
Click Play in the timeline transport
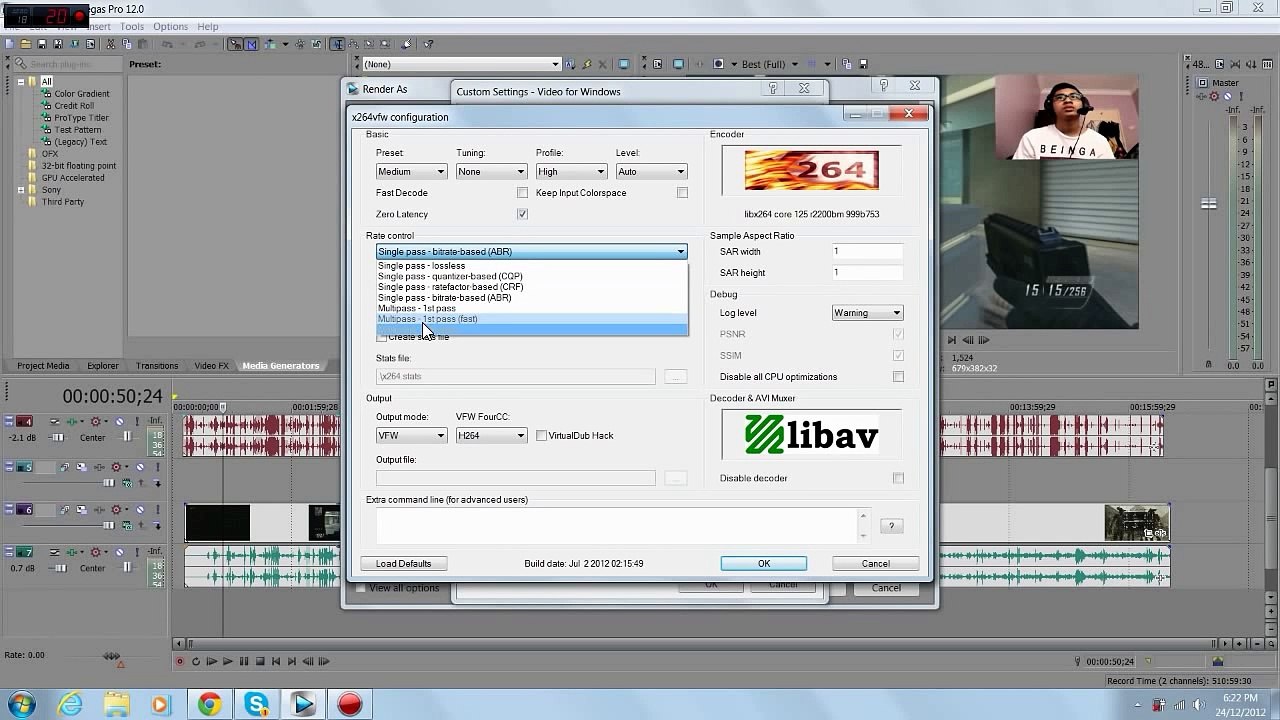click(x=228, y=661)
